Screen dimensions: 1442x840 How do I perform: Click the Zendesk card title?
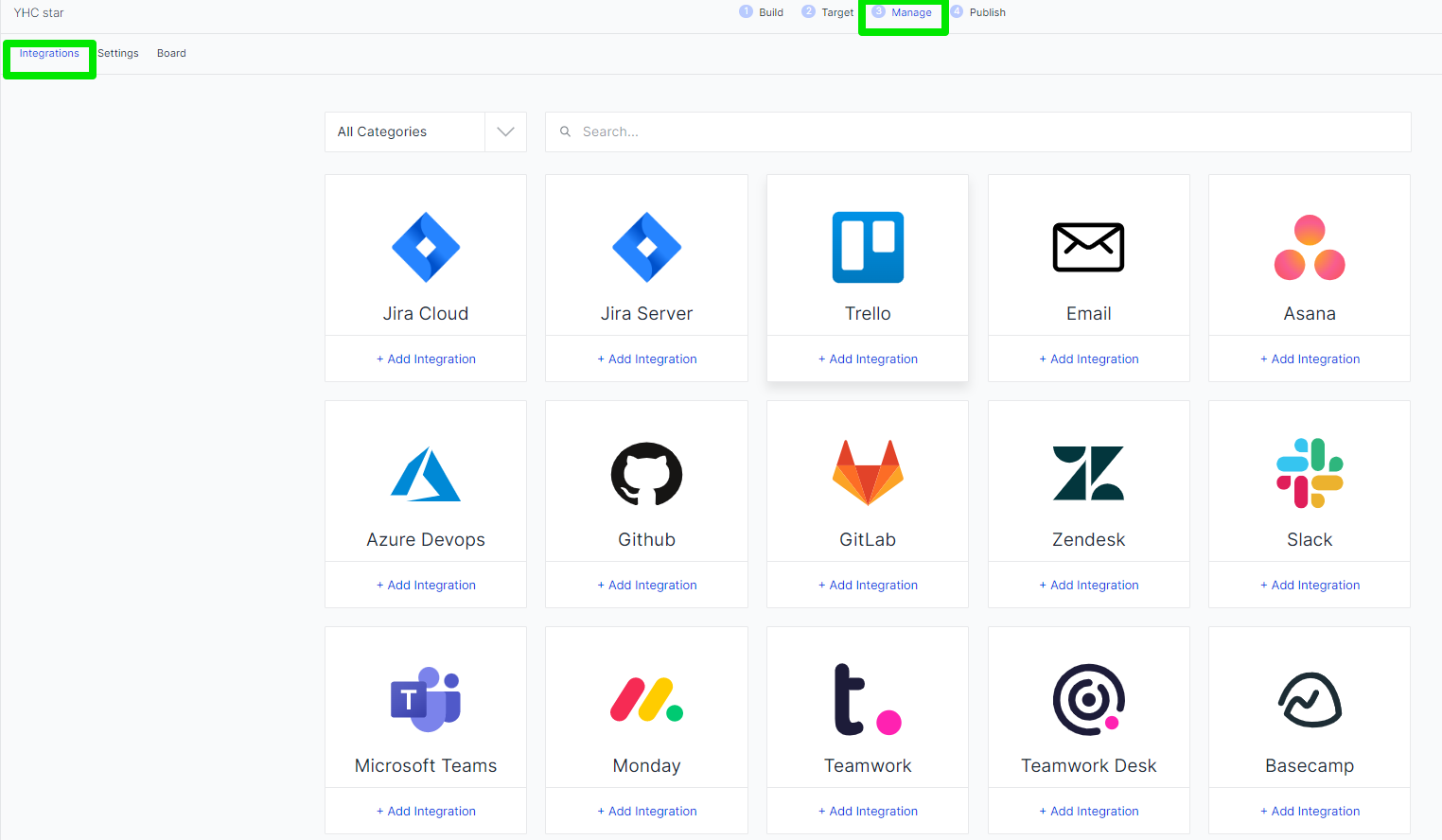pyautogui.click(x=1088, y=539)
